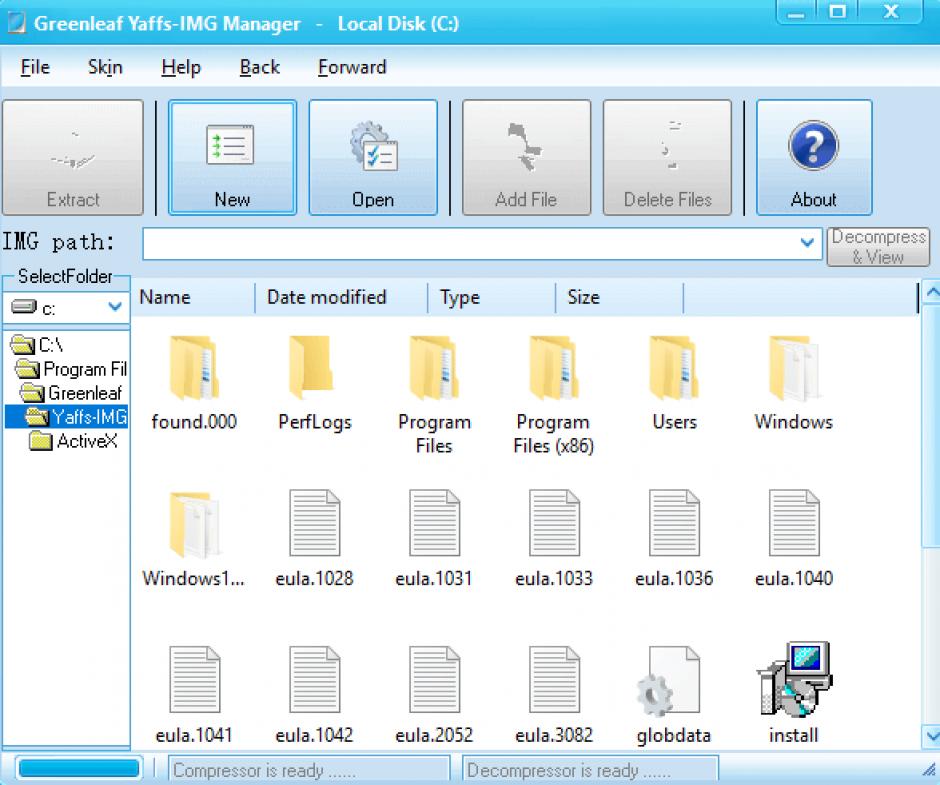Open the File menu
Viewport: 940px width, 785px height.
click(x=35, y=67)
